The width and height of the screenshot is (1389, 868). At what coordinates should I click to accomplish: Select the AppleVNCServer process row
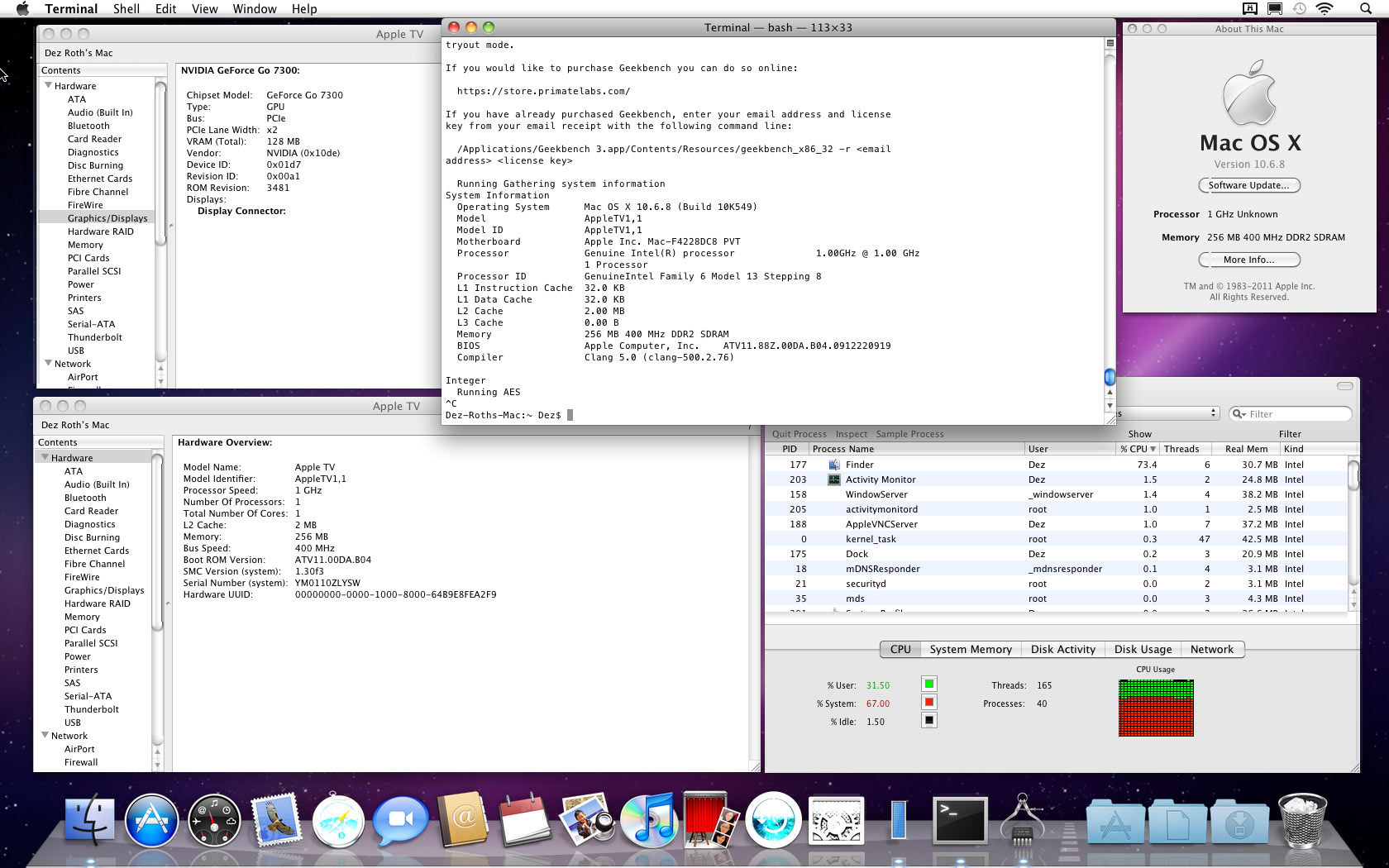pyautogui.click(x=1057, y=524)
